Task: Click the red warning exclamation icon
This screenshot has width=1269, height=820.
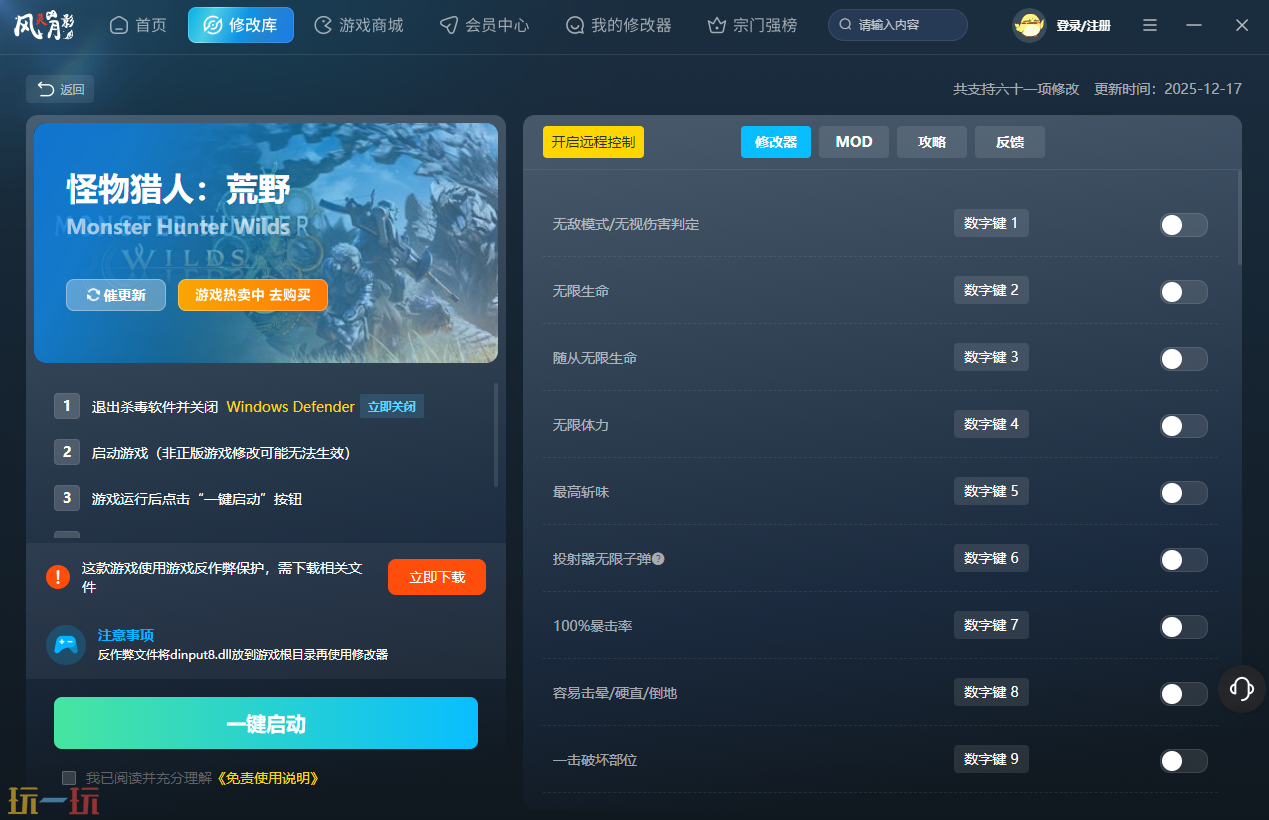Action: 58,577
